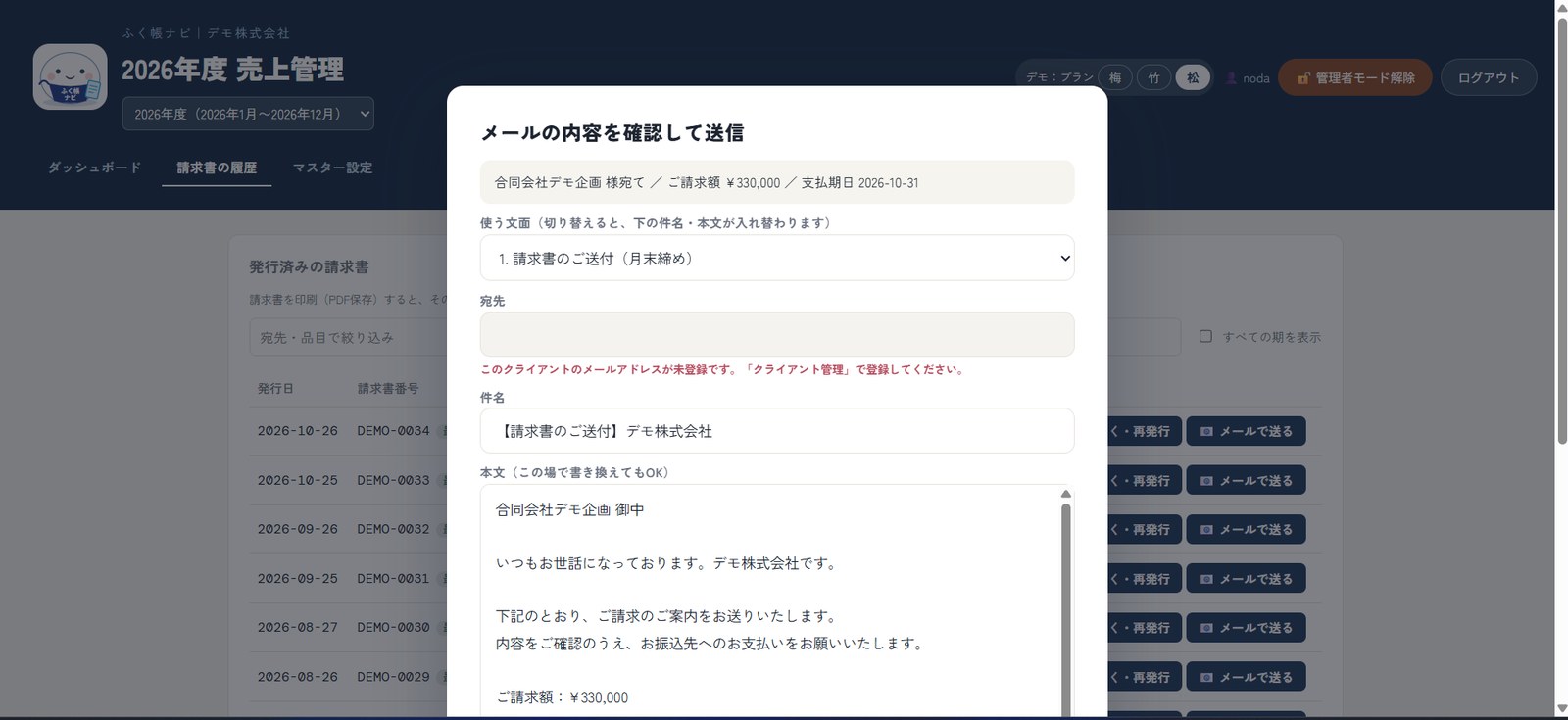Switch to the ダッシュボード tab

click(95, 168)
